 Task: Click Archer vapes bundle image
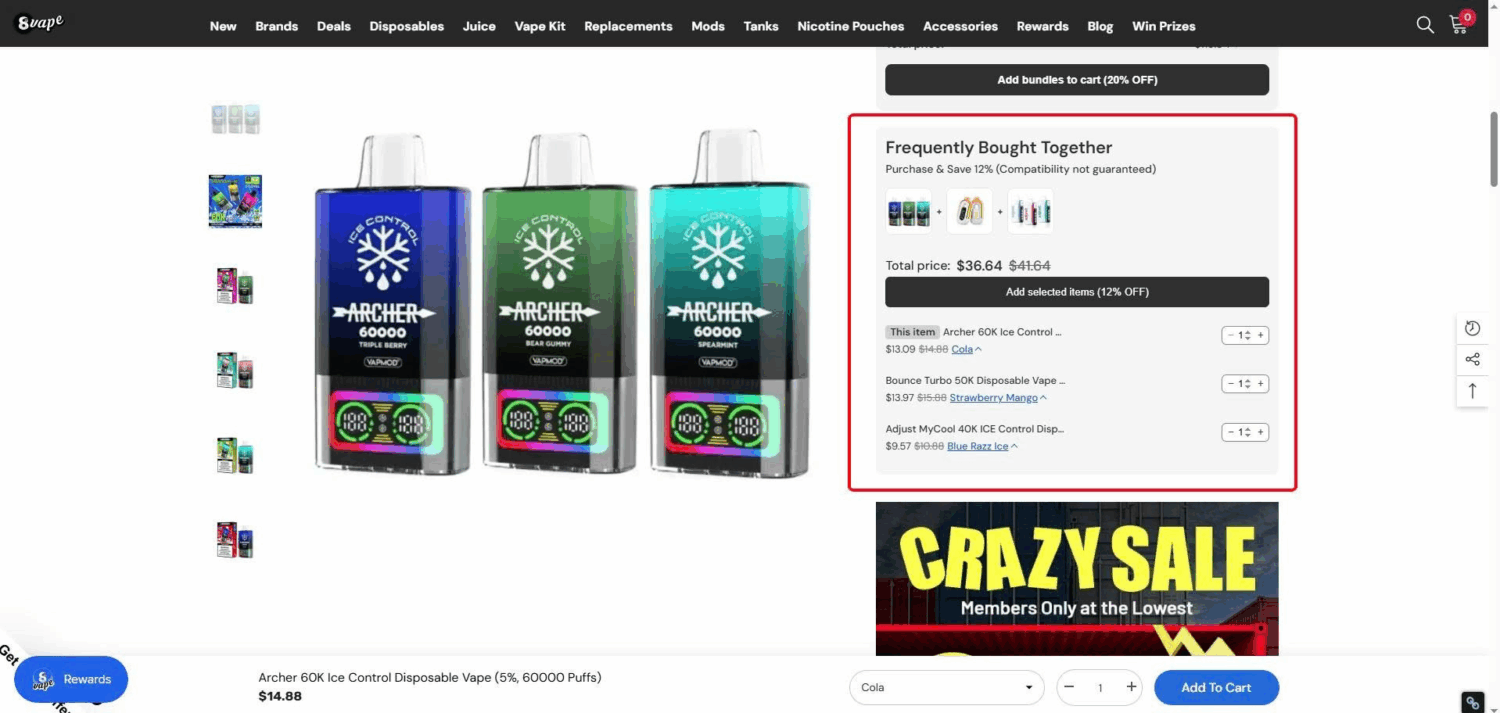pos(908,212)
